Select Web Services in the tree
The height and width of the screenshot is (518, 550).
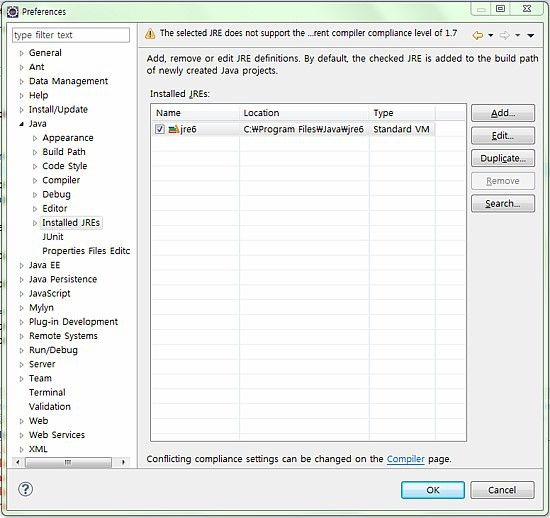click(57, 435)
